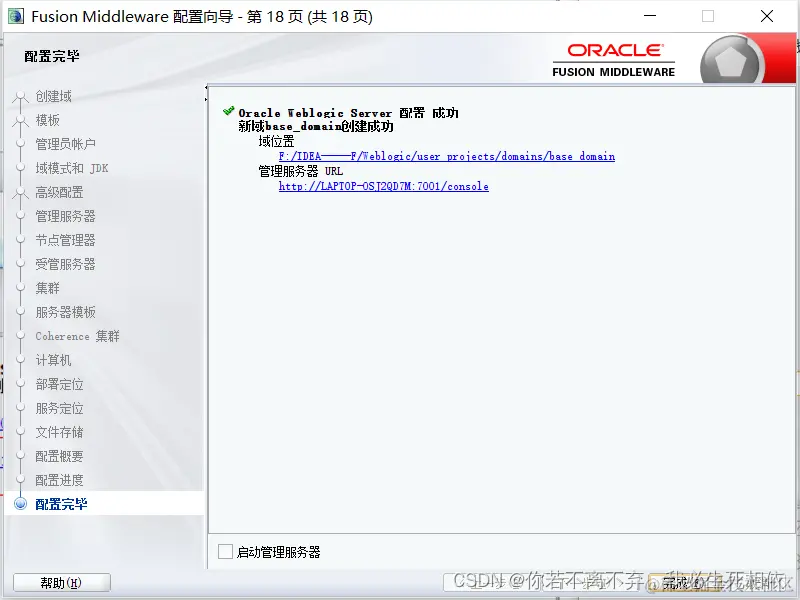
Task: Select the 管理服务器 step
Action: [65, 216]
